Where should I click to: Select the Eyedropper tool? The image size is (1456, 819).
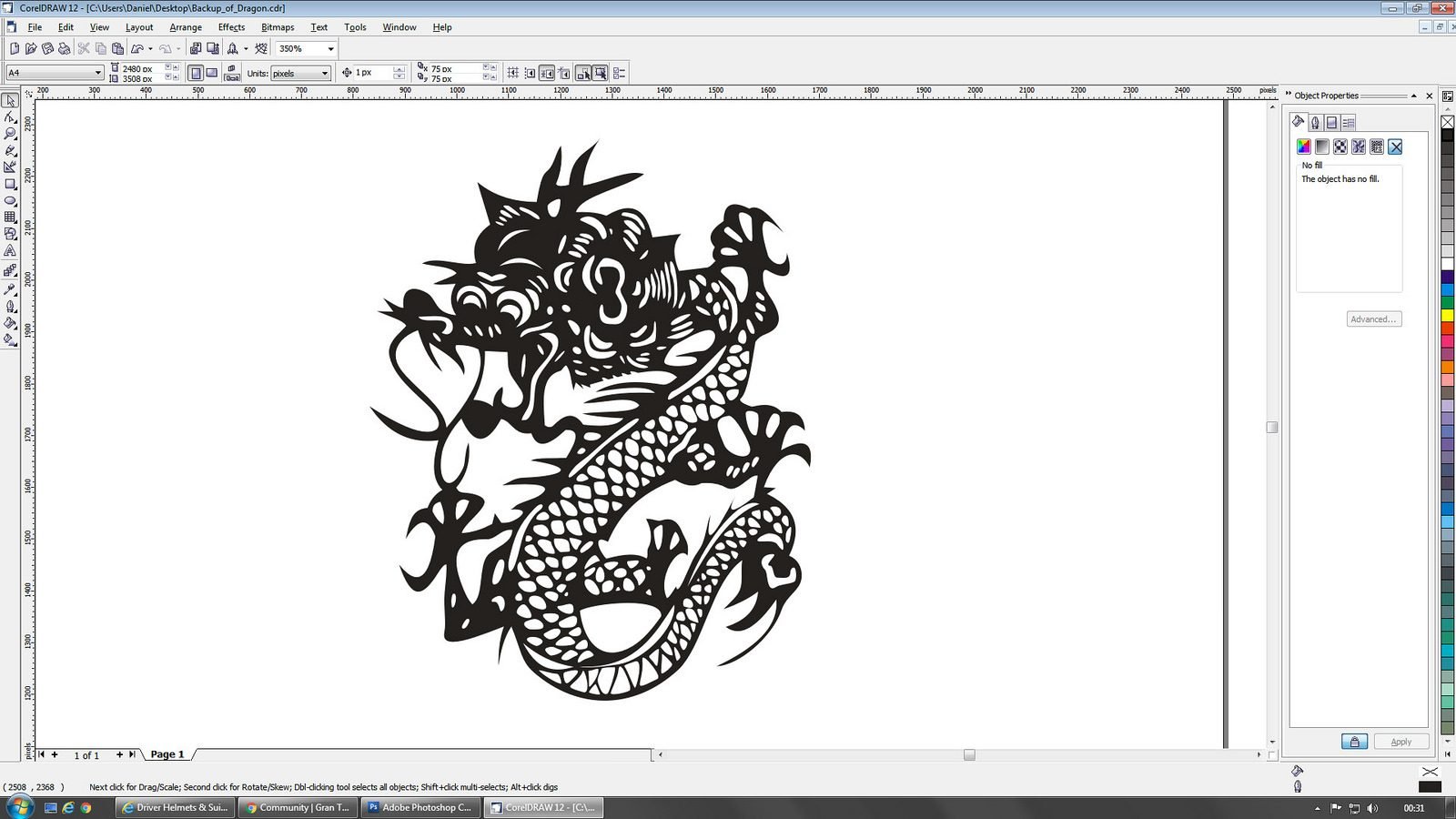click(x=10, y=288)
